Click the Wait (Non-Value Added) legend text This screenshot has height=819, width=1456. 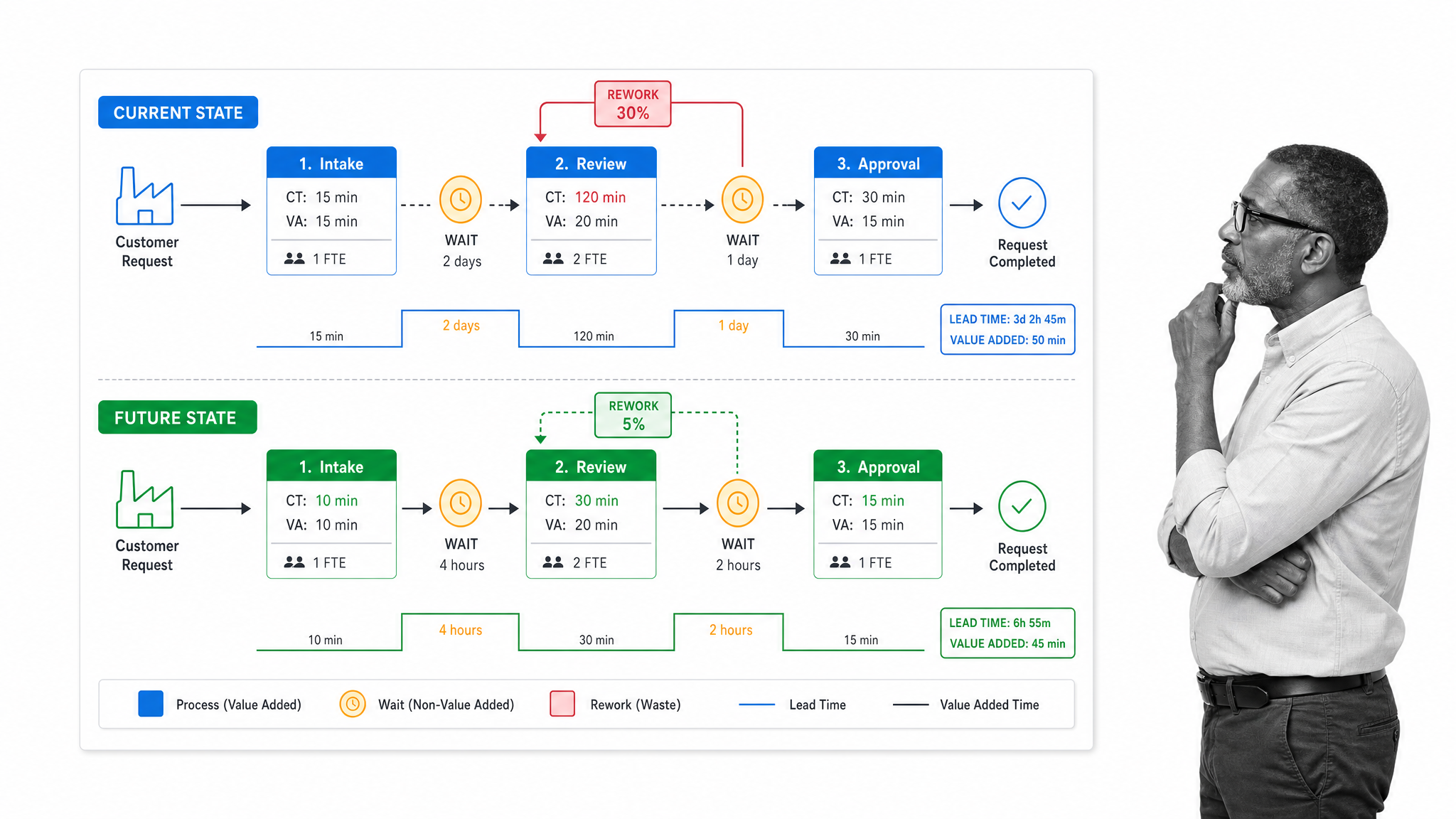click(x=446, y=705)
